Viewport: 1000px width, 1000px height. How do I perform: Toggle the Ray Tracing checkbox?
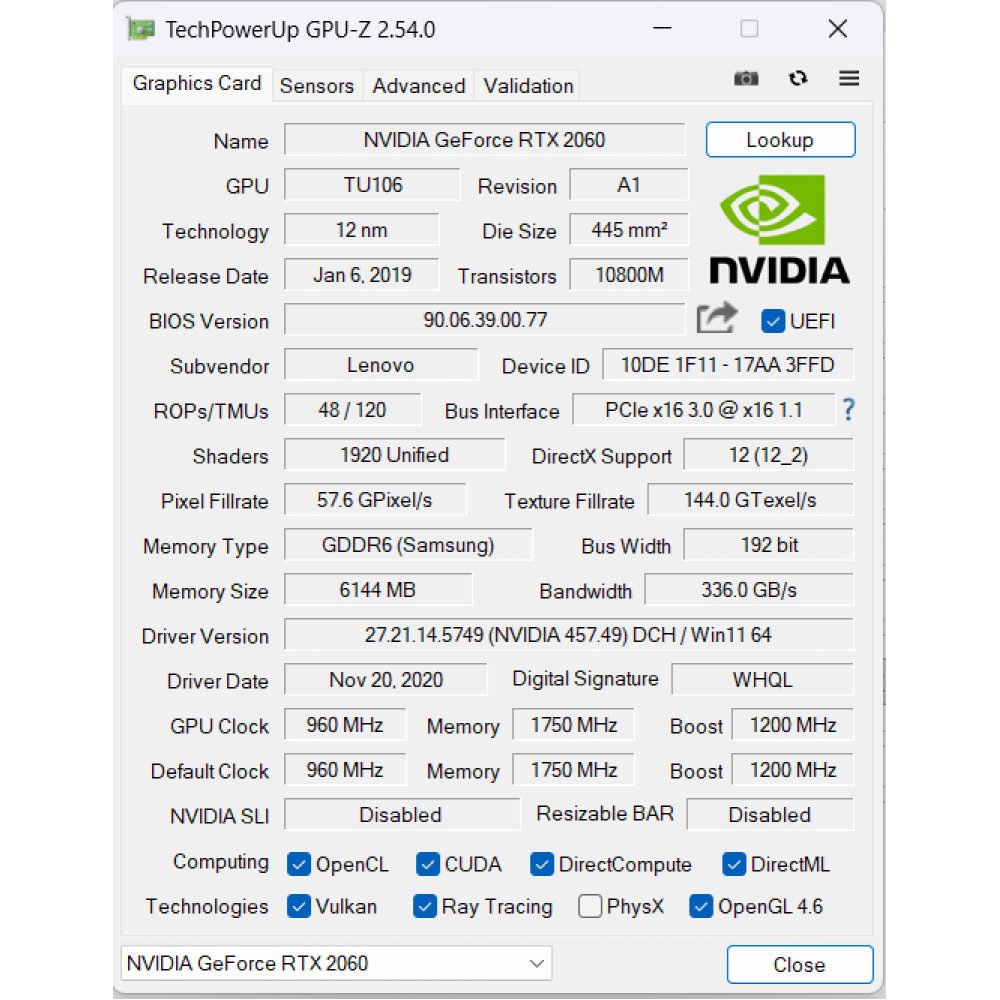pyautogui.click(x=425, y=906)
